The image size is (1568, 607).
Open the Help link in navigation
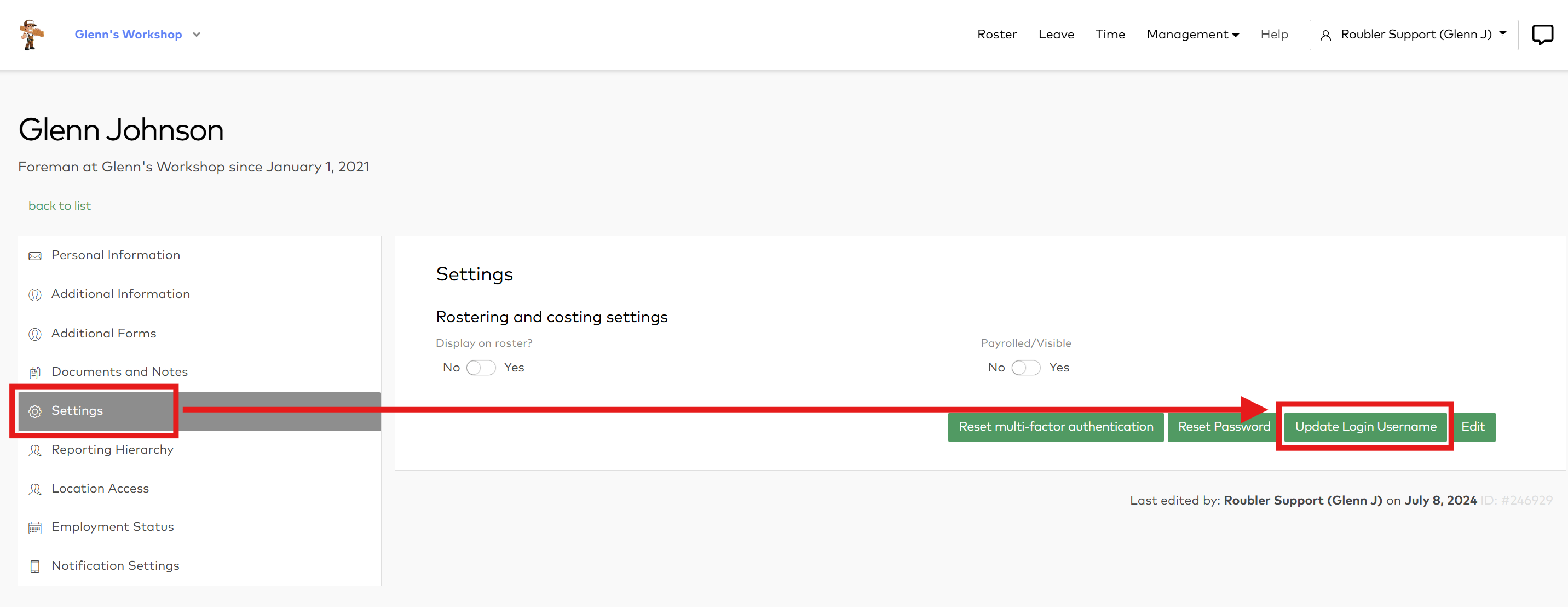coord(1274,35)
